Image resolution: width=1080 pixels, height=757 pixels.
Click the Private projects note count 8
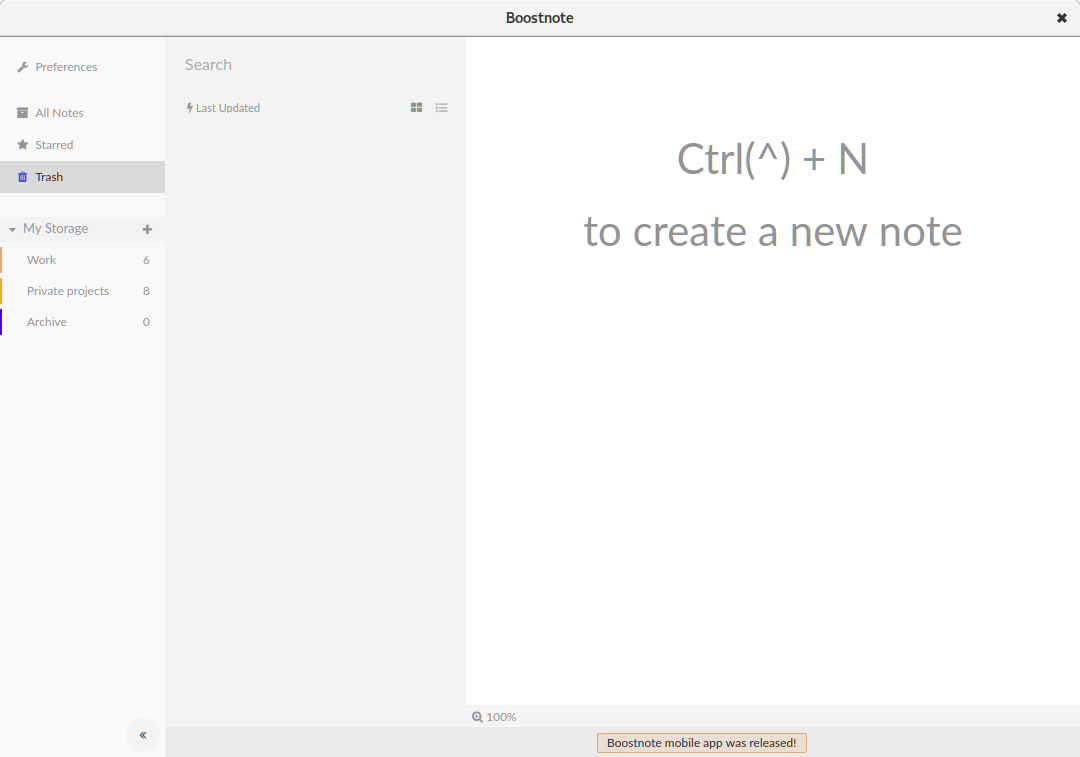(146, 291)
